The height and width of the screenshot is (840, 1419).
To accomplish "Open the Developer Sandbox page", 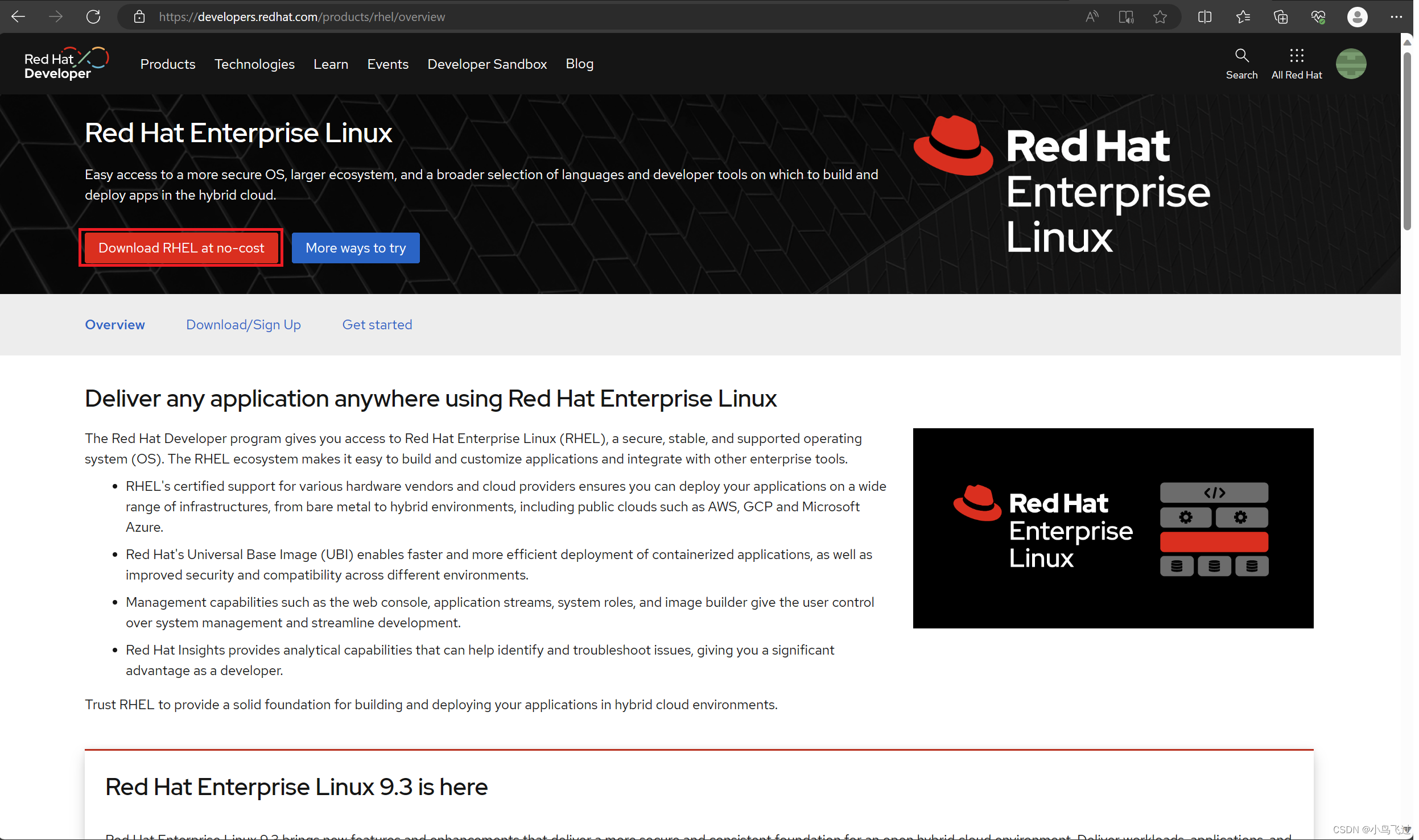I will (x=487, y=64).
